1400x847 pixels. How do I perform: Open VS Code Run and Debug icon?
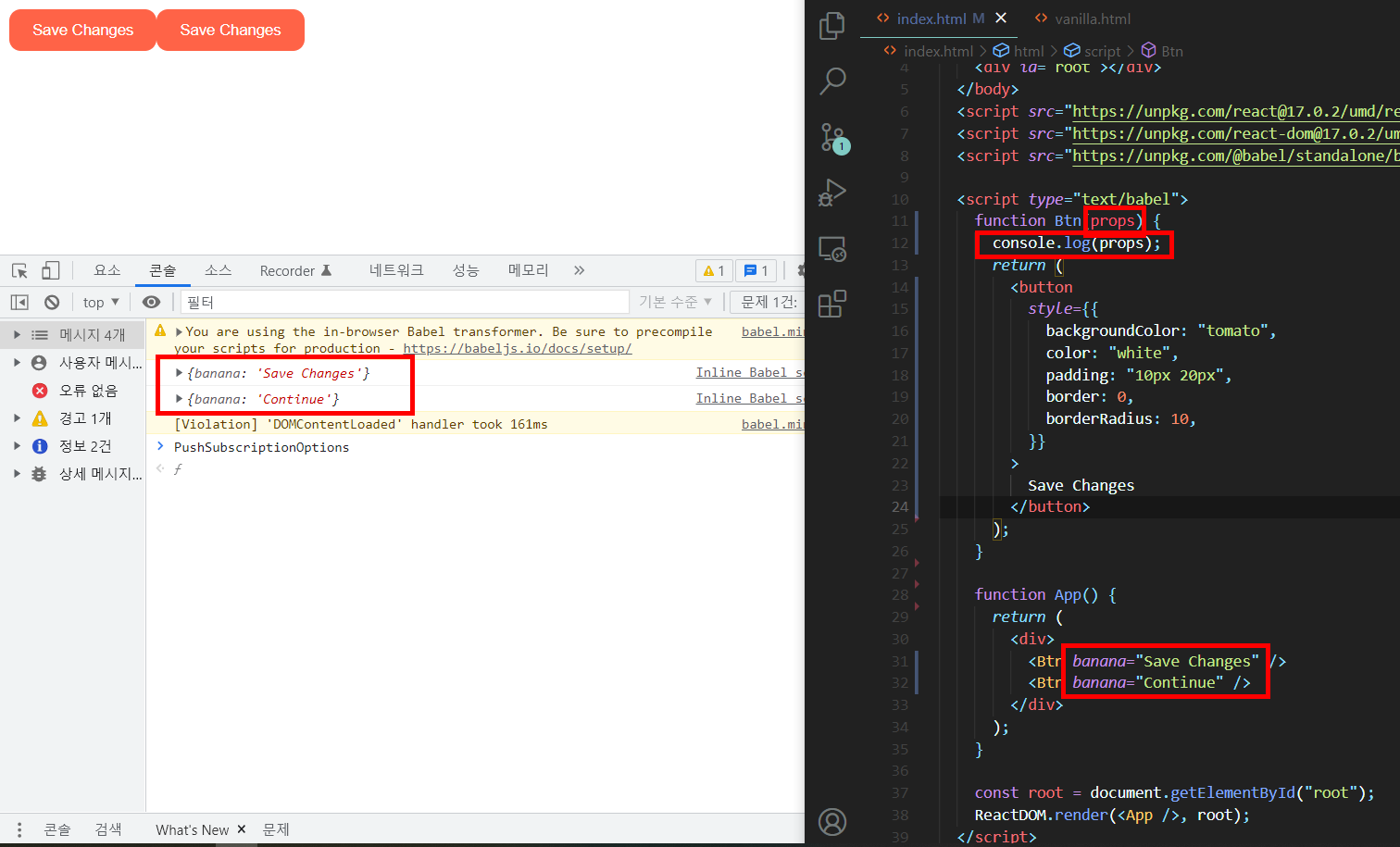point(832,193)
